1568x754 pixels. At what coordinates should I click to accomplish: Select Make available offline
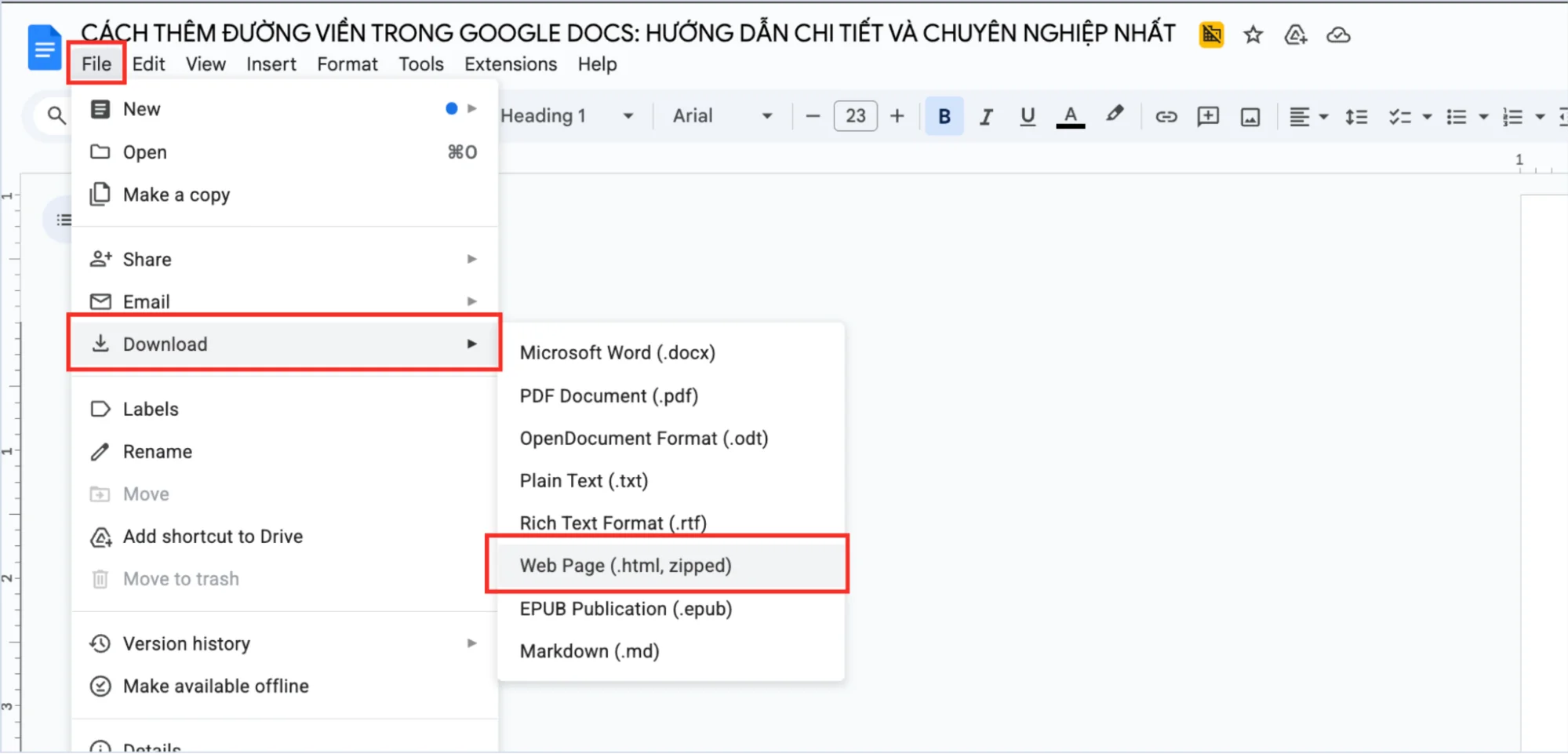284,686
